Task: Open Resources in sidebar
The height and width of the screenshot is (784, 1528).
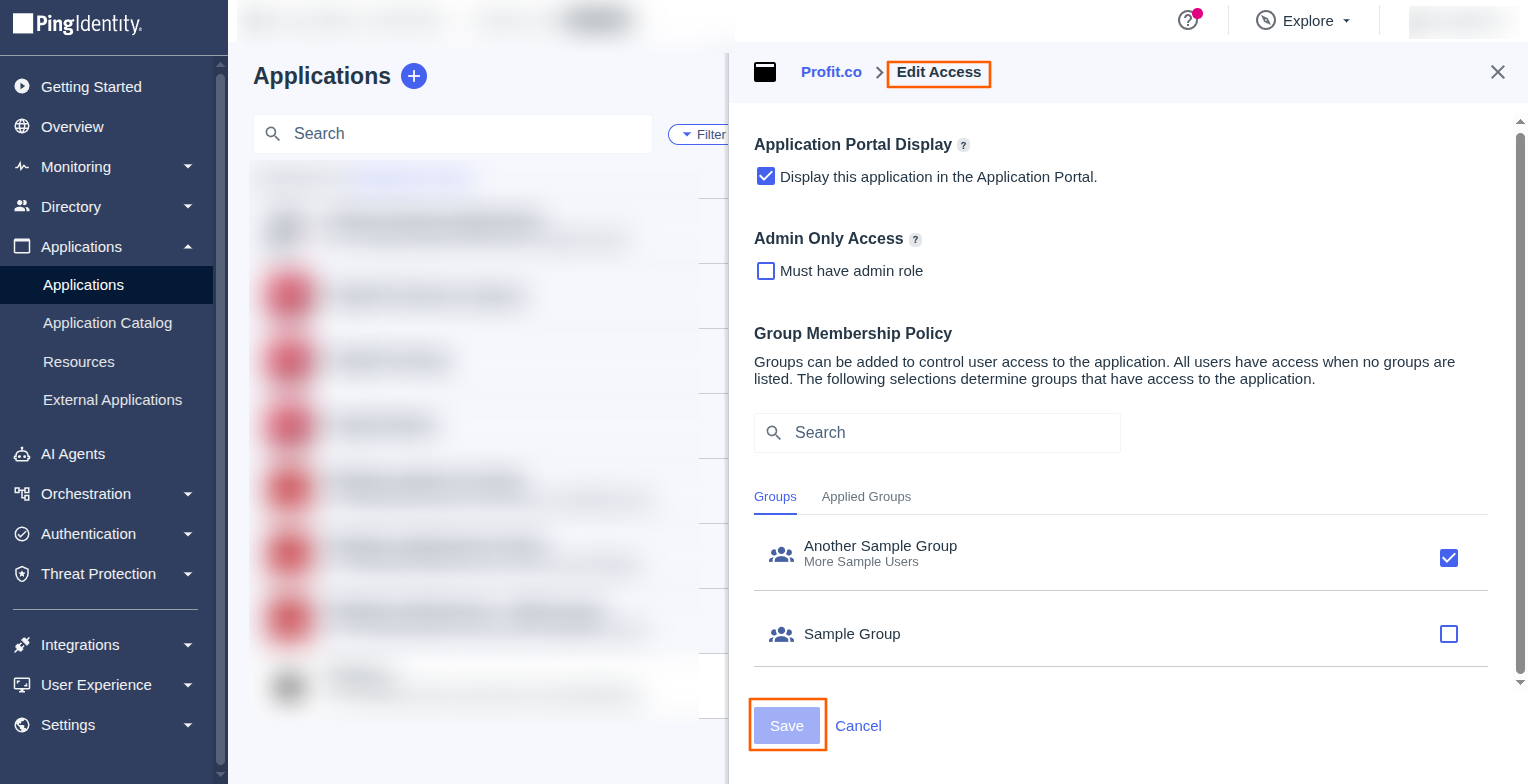Action: (x=79, y=362)
